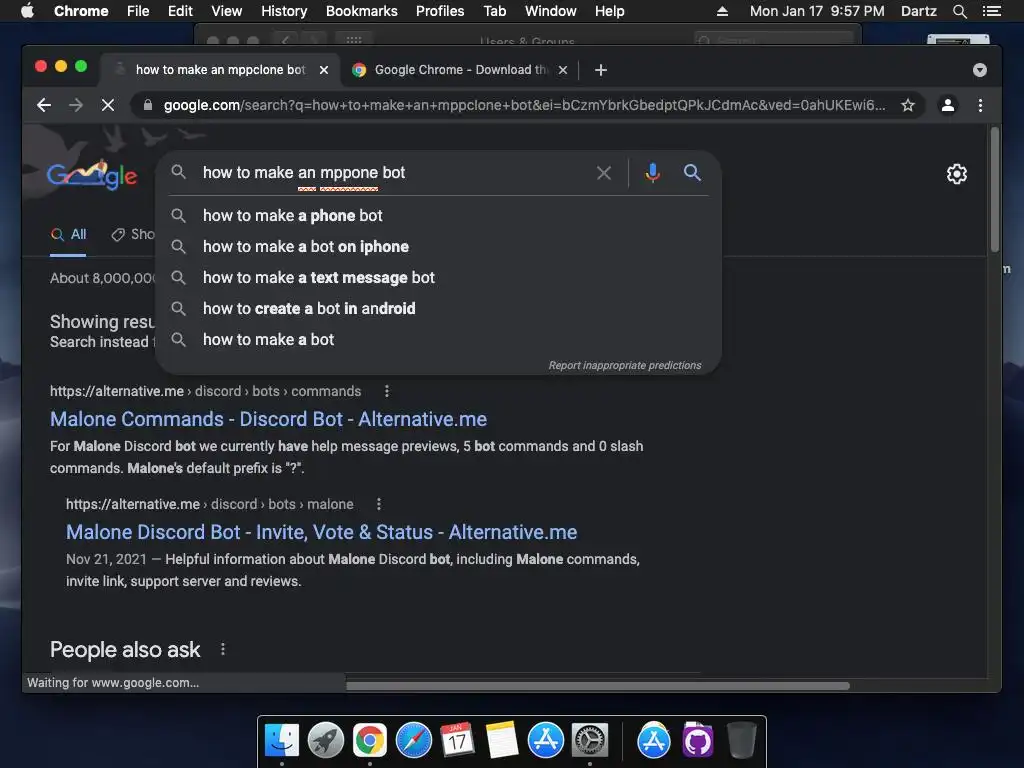Select suggestion how to make a phone bot
The width and height of the screenshot is (1024, 768).
[439, 216]
